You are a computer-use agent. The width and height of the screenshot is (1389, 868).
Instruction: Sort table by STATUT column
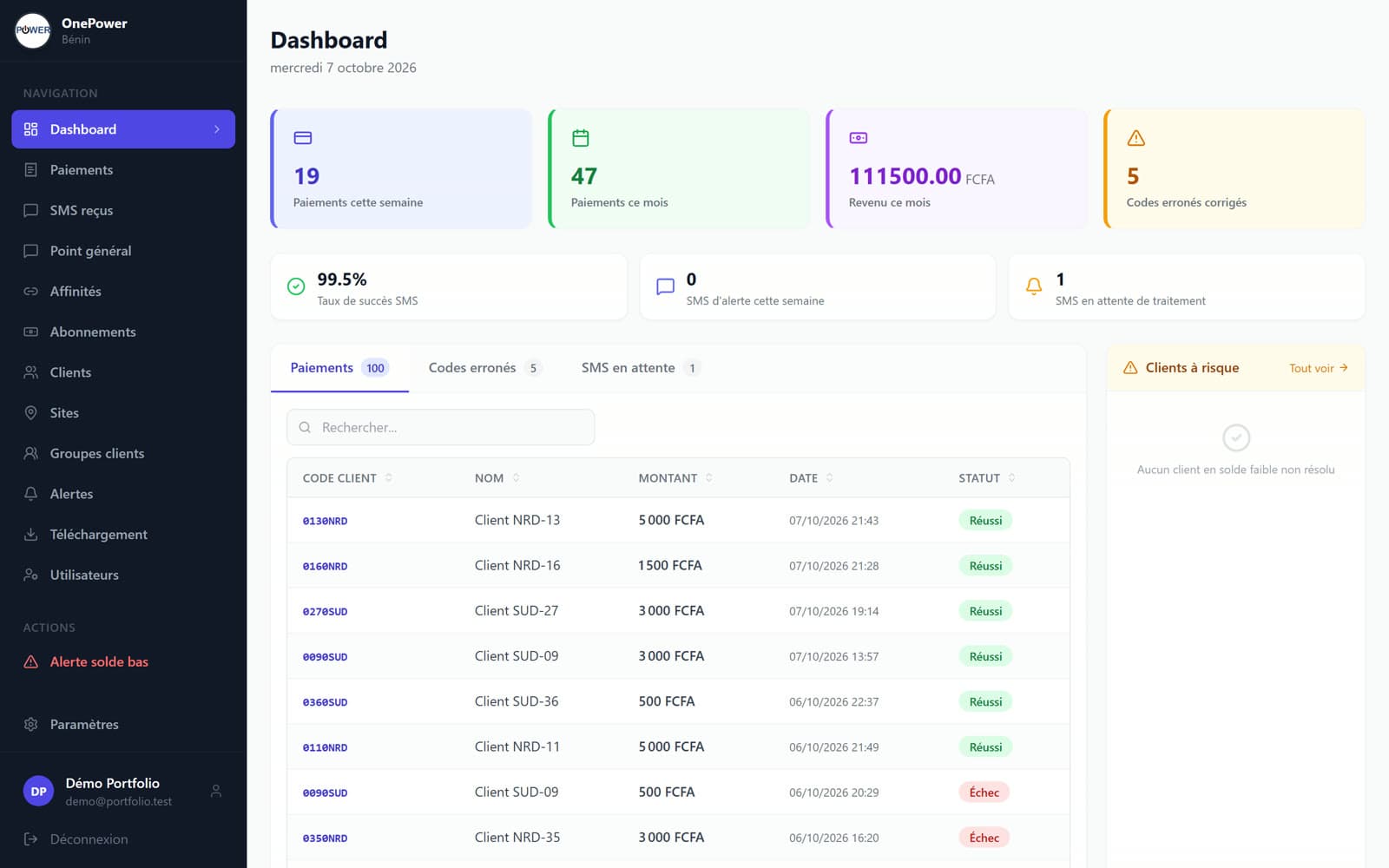coord(987,478)
